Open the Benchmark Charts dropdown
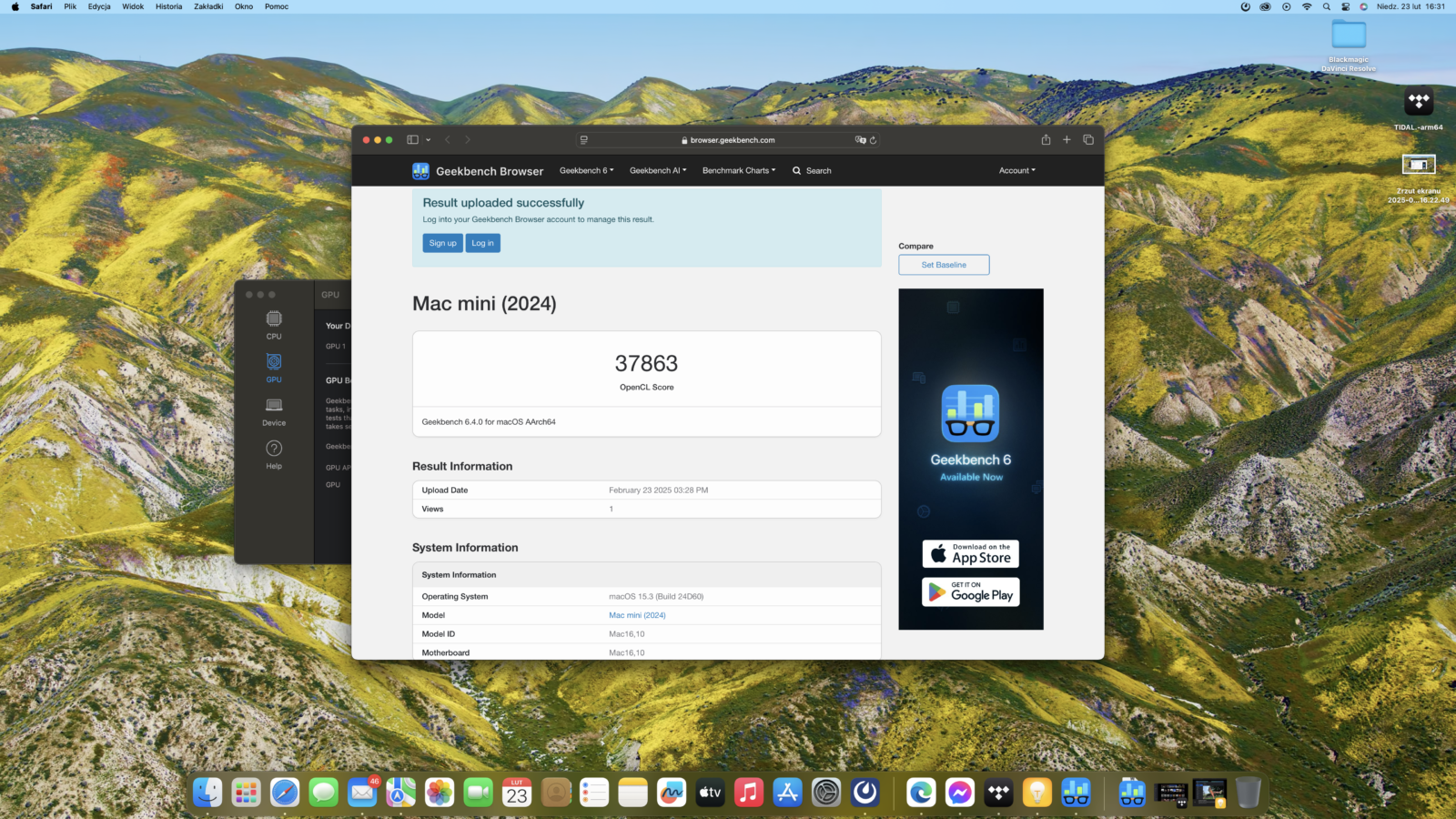This screenshot has width=1456, height=819. (x=738, y=171)
